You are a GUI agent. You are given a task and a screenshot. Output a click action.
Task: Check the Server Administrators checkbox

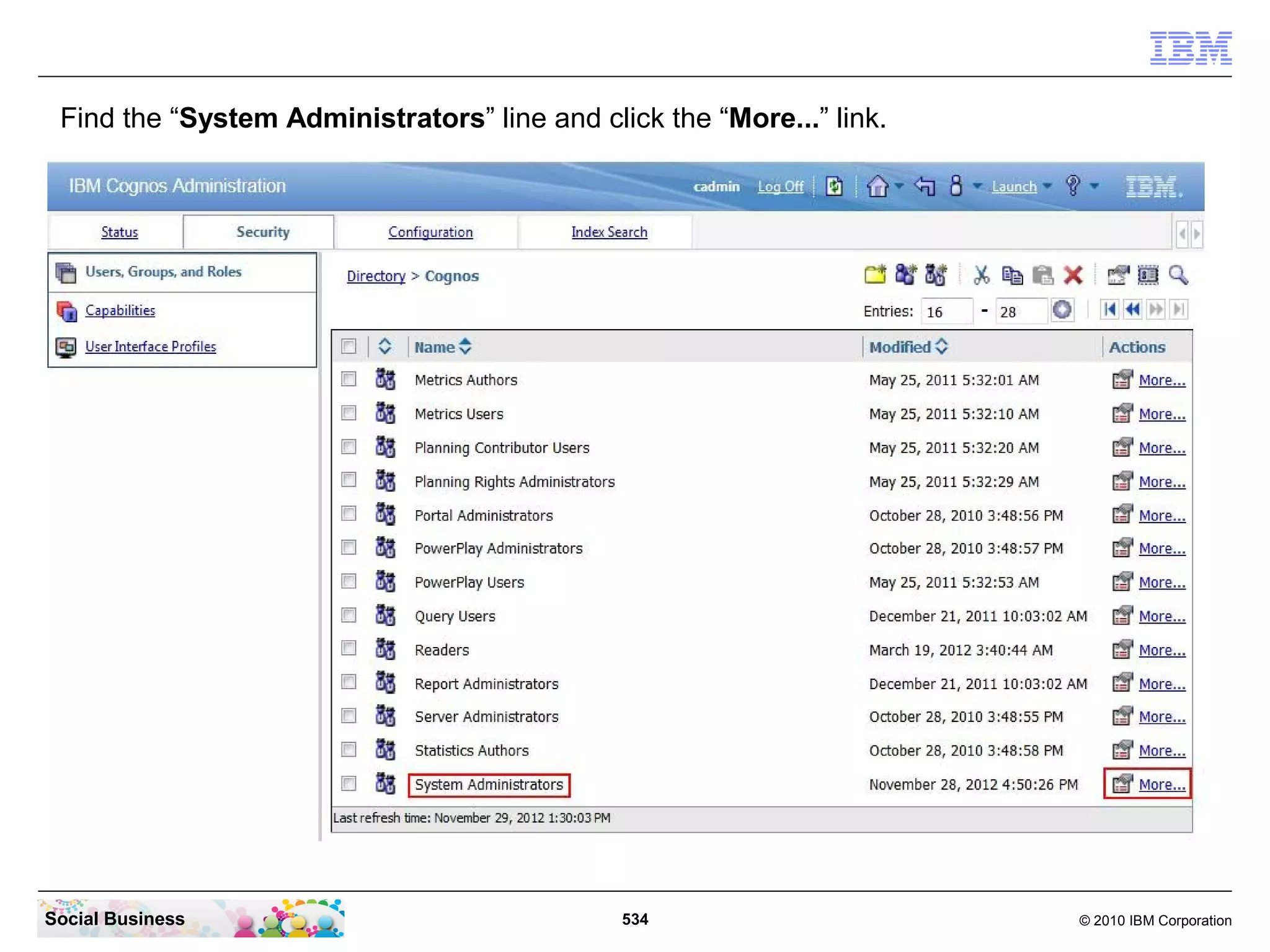[349, 716]
